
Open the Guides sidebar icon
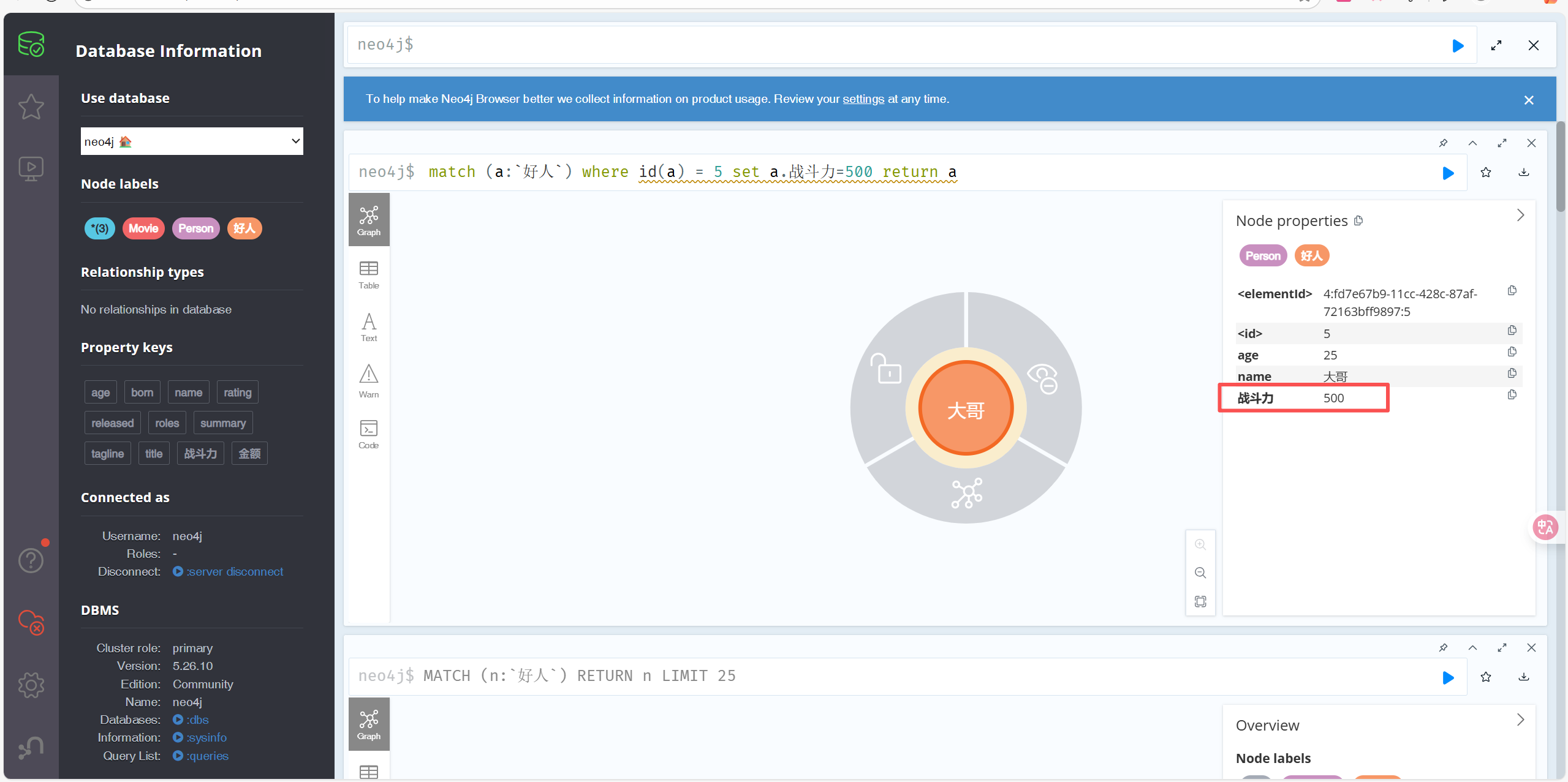pyautogui.click(x=31, y=168)
